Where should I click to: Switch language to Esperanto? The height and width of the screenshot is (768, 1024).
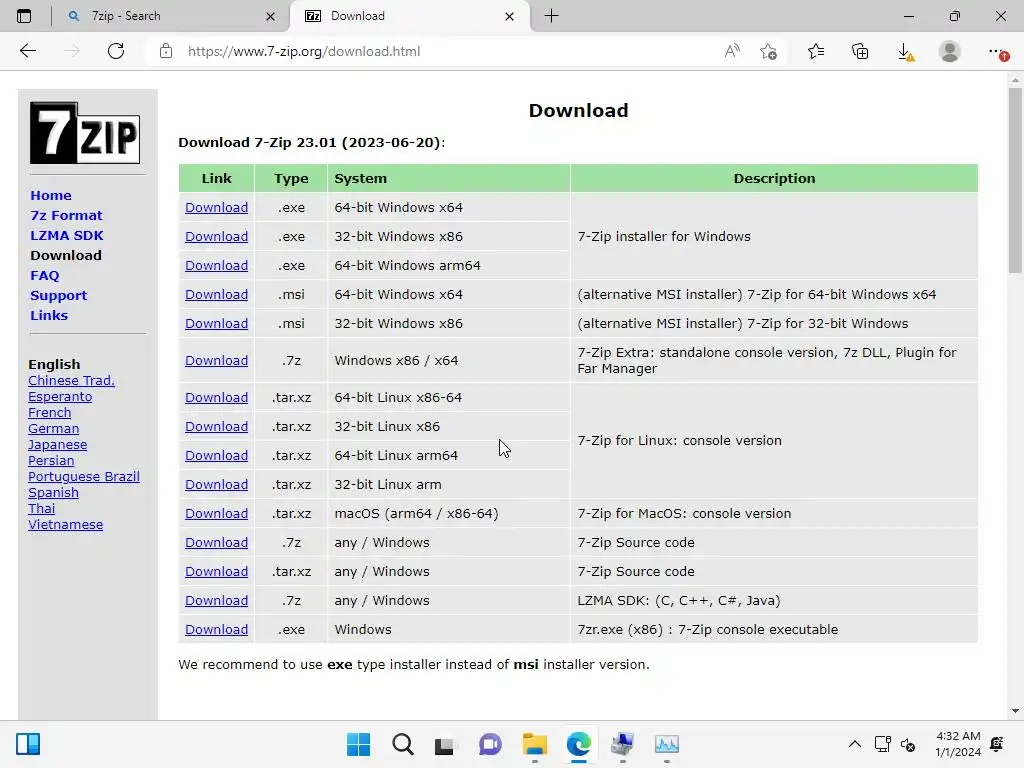(x=60, y=396)
